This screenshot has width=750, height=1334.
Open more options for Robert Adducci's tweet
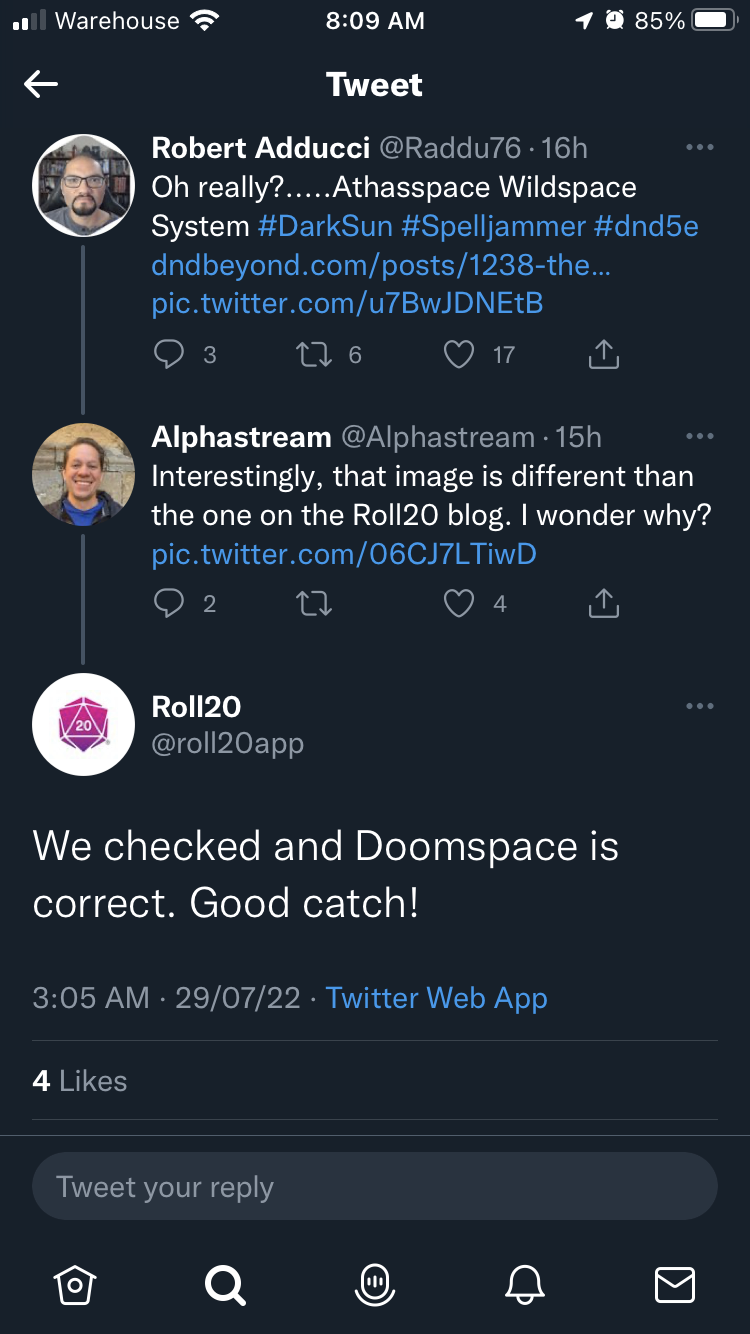pos(700,148)
